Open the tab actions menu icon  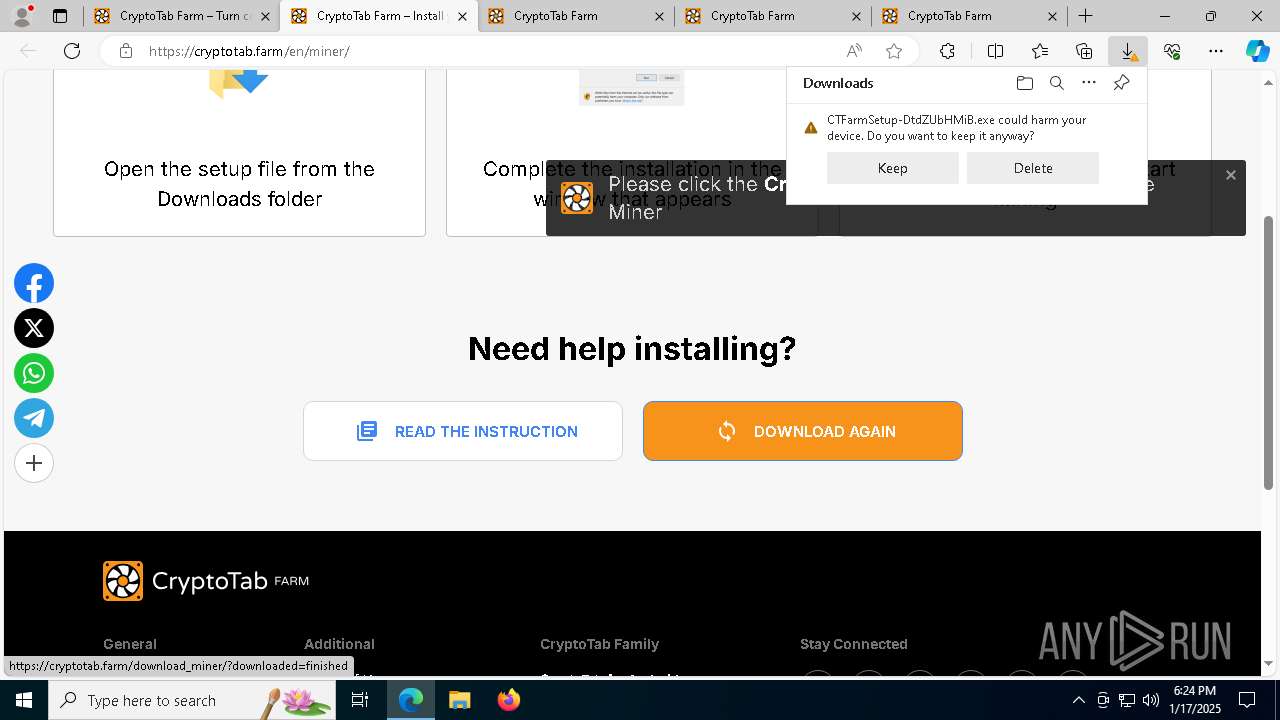[x=60, y=16]
